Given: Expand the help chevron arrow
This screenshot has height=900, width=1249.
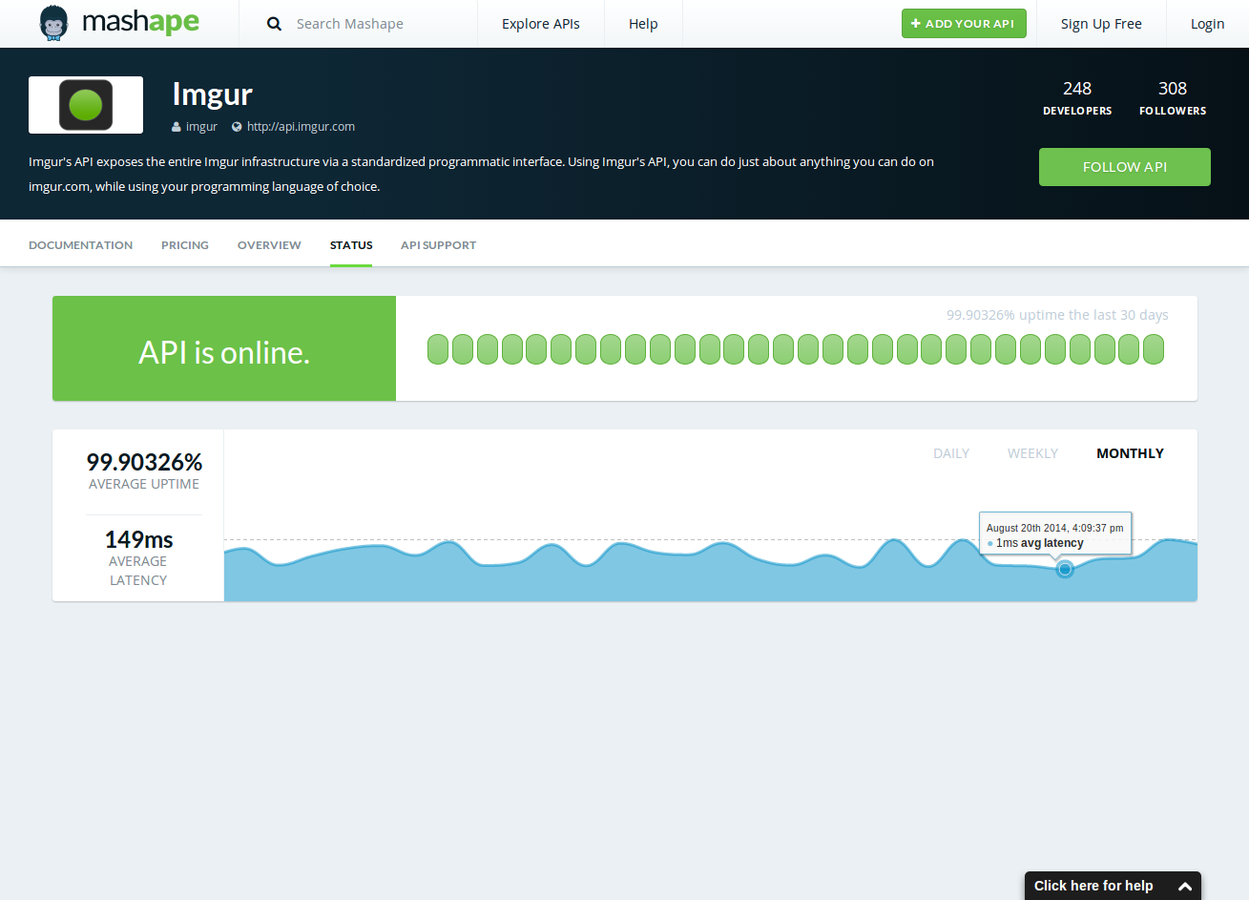Looking at the screenshot, I should [x=1185, y=886].
